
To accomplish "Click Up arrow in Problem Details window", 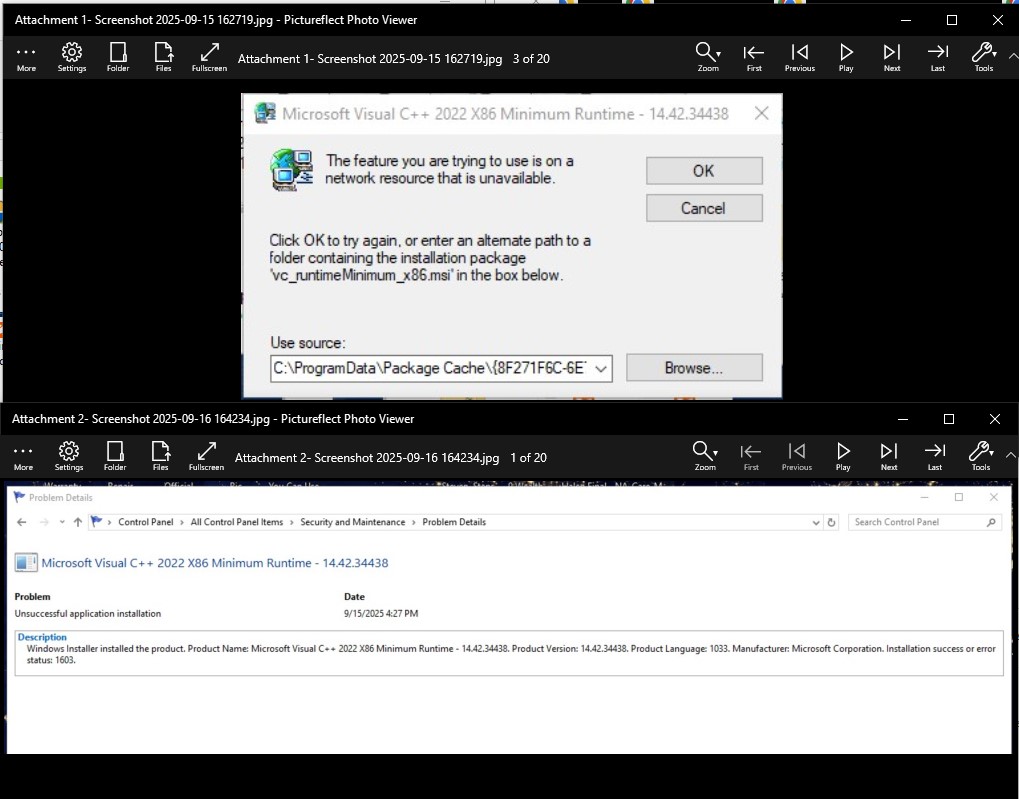I will coord(78,522).
